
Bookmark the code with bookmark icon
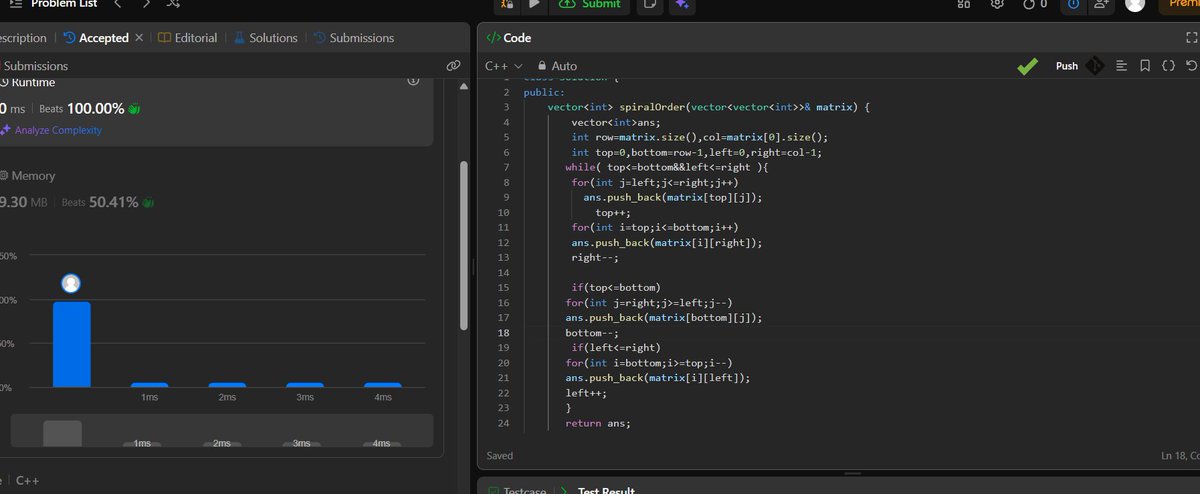pyautogui.click(x=1145, y=66)
